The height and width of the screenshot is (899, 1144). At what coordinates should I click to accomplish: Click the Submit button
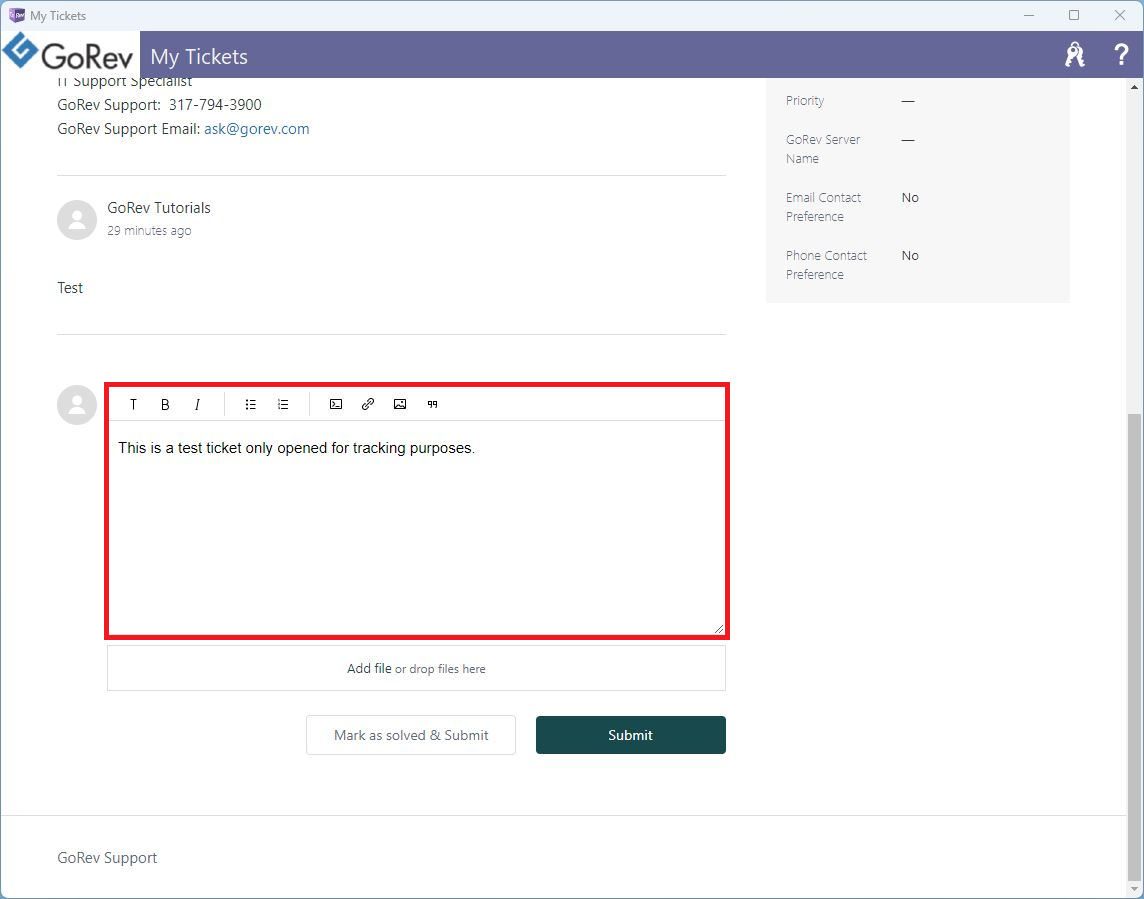click(x=630, y=735)
